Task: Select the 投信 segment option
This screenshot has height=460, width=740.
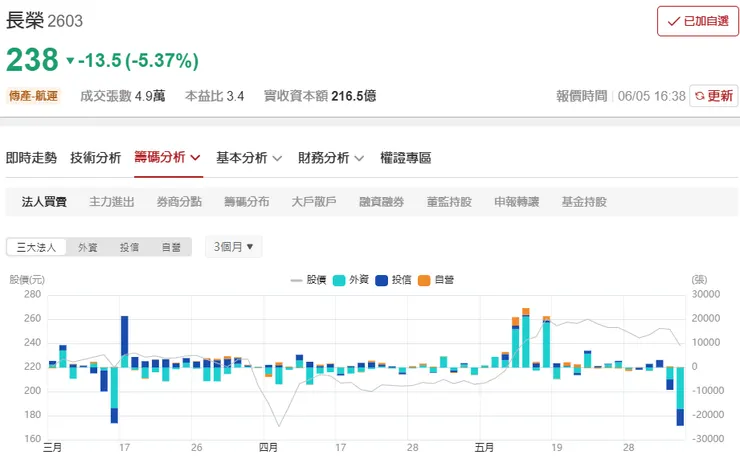Action: click(129, 247)
